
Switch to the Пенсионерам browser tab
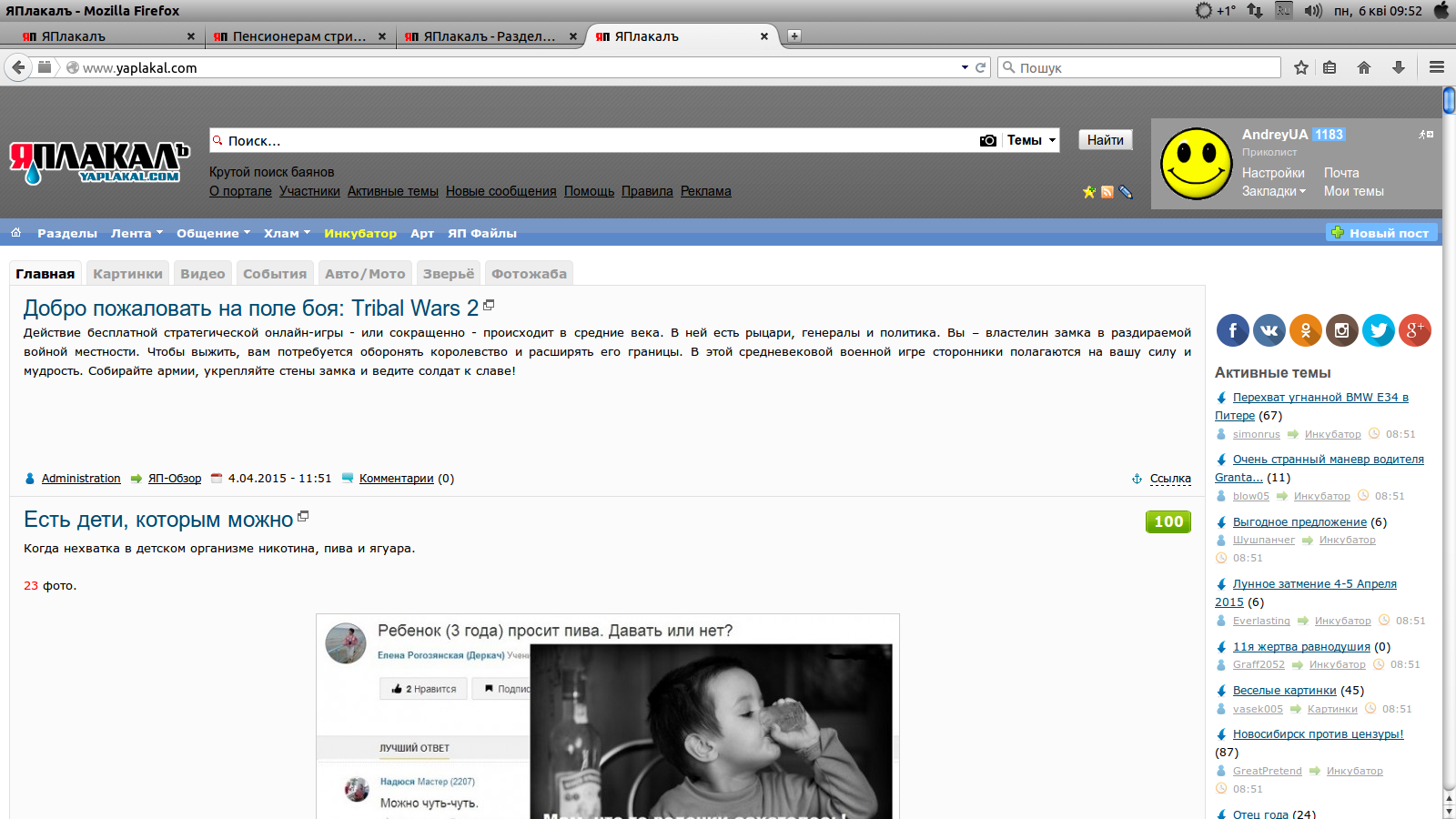299,36
